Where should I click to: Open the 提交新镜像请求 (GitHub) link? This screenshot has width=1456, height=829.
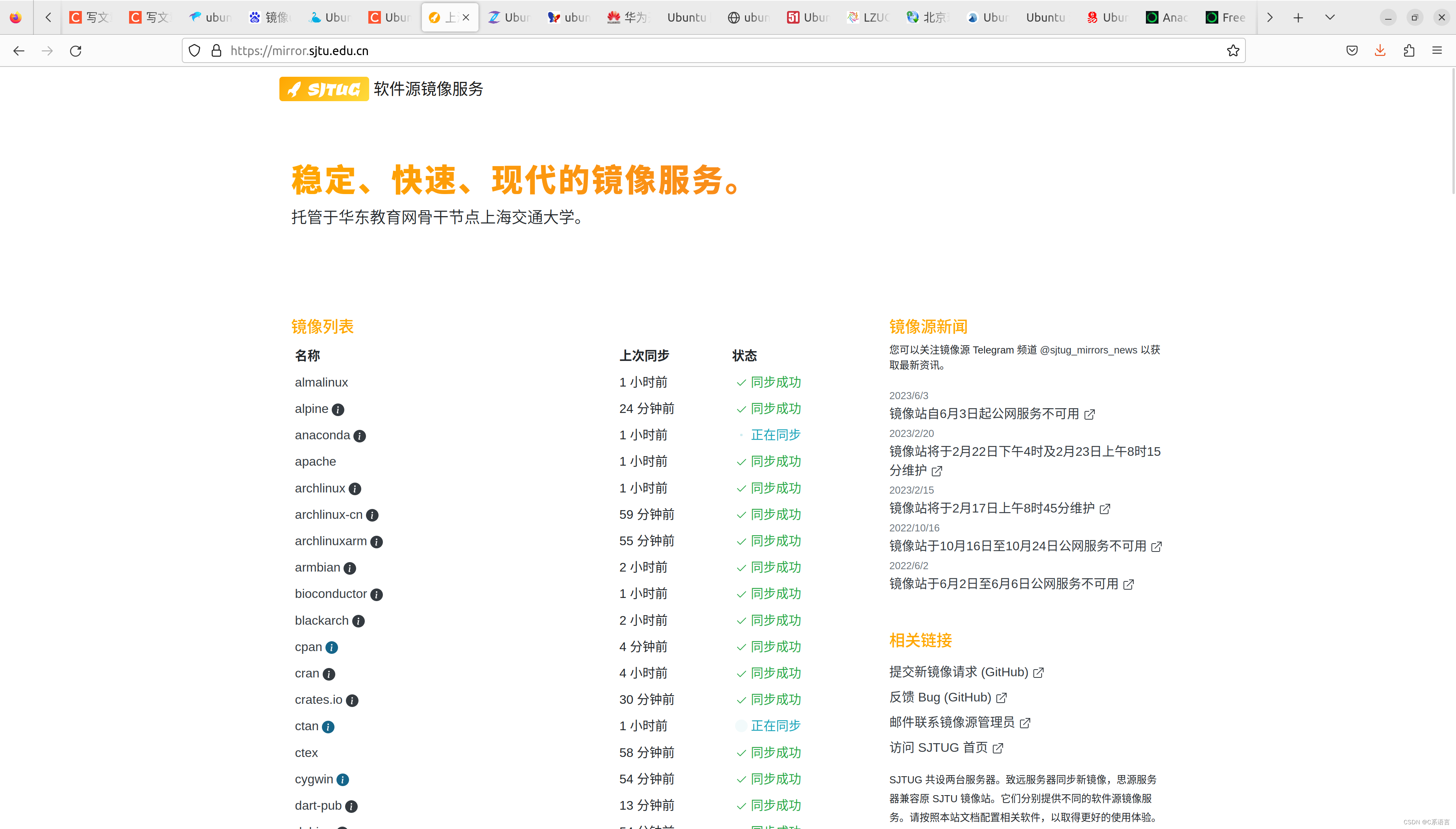click(x=966, y=672)
